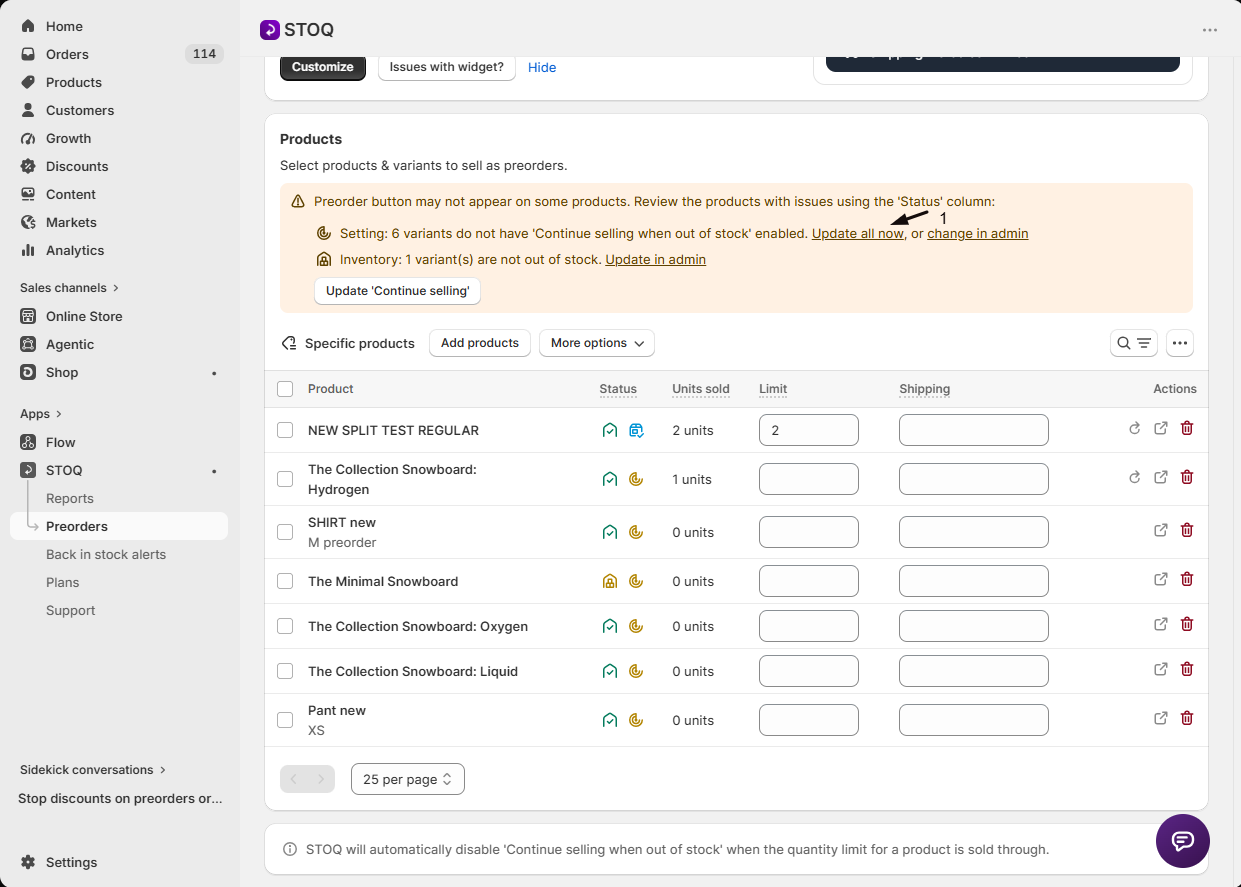Viewport: 1241px width, 887px height.
Task: Delete the SHIRT new row
Action: click(x=1187, y=530)
